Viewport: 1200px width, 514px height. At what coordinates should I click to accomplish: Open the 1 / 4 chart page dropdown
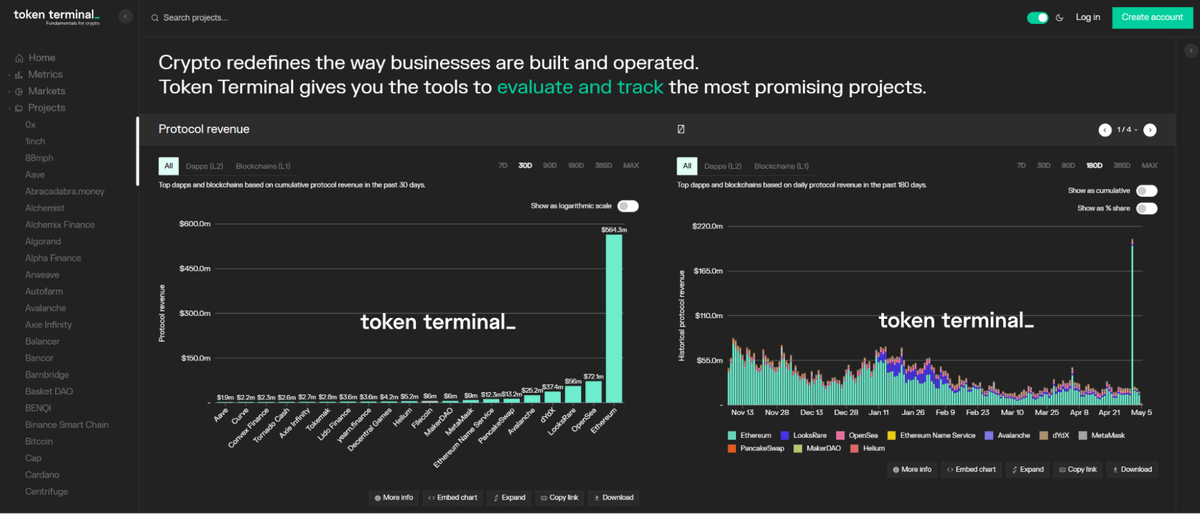tap(1127, 130)
